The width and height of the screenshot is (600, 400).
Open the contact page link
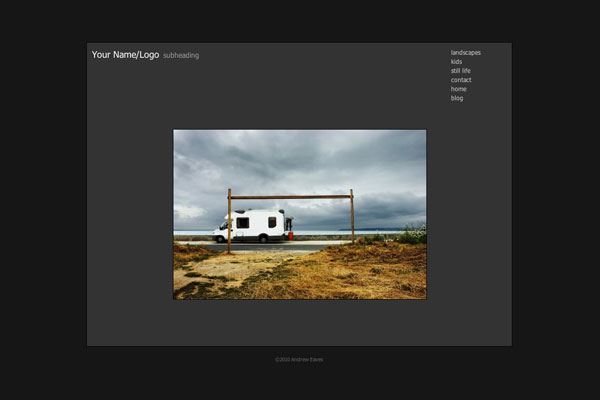click(x=461, y=80)
